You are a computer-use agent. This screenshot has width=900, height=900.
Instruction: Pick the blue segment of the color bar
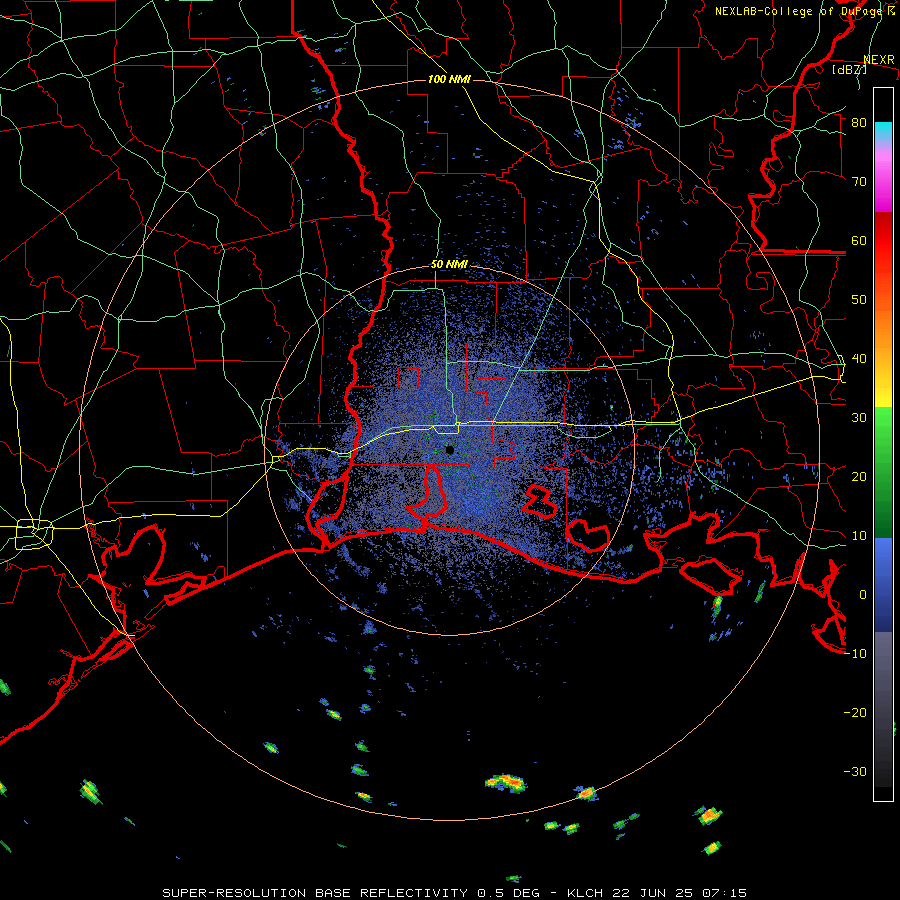point(883,584)
